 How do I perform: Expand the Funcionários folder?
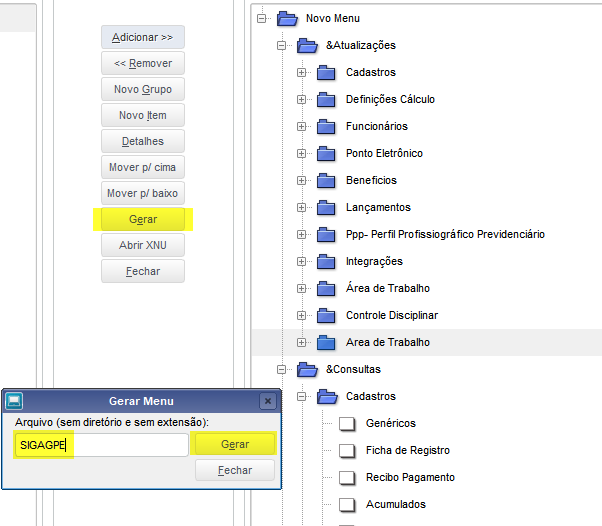[x=301, y=127]
